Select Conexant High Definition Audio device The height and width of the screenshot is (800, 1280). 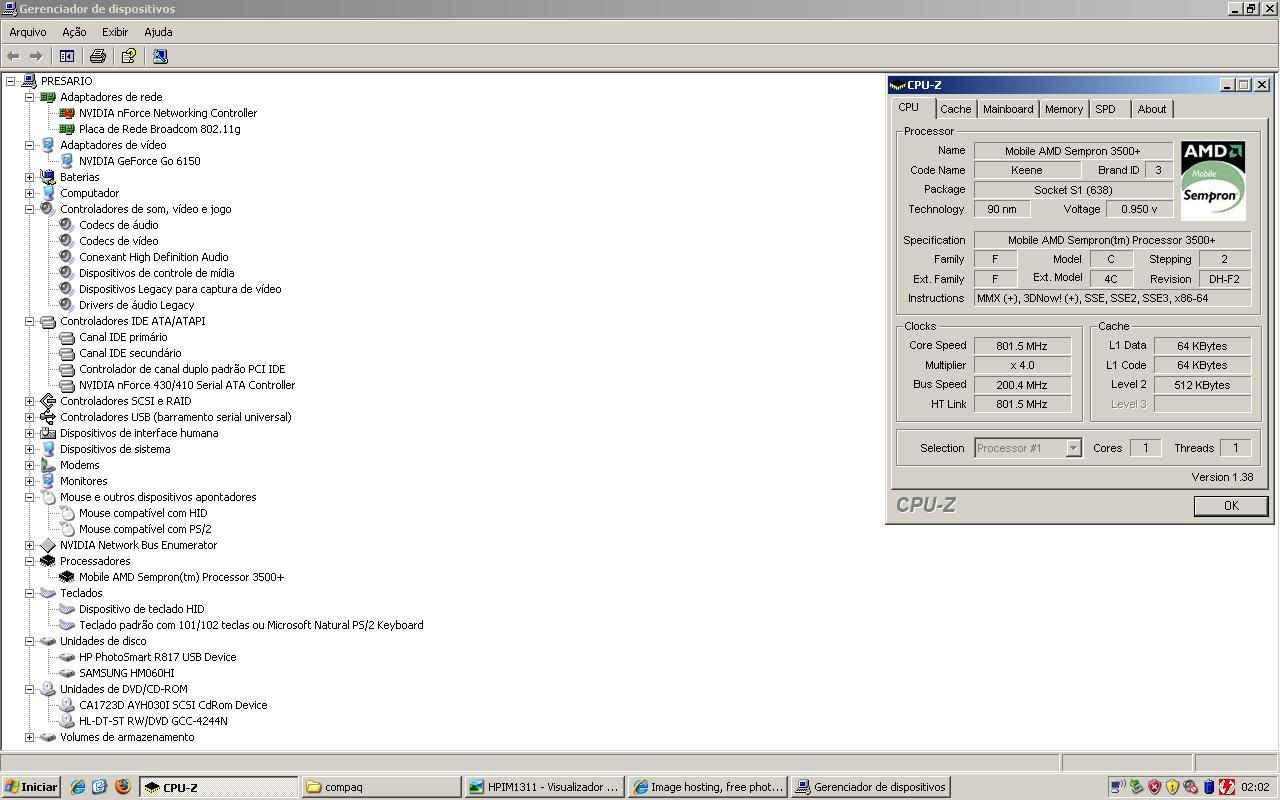click(153, 257)
